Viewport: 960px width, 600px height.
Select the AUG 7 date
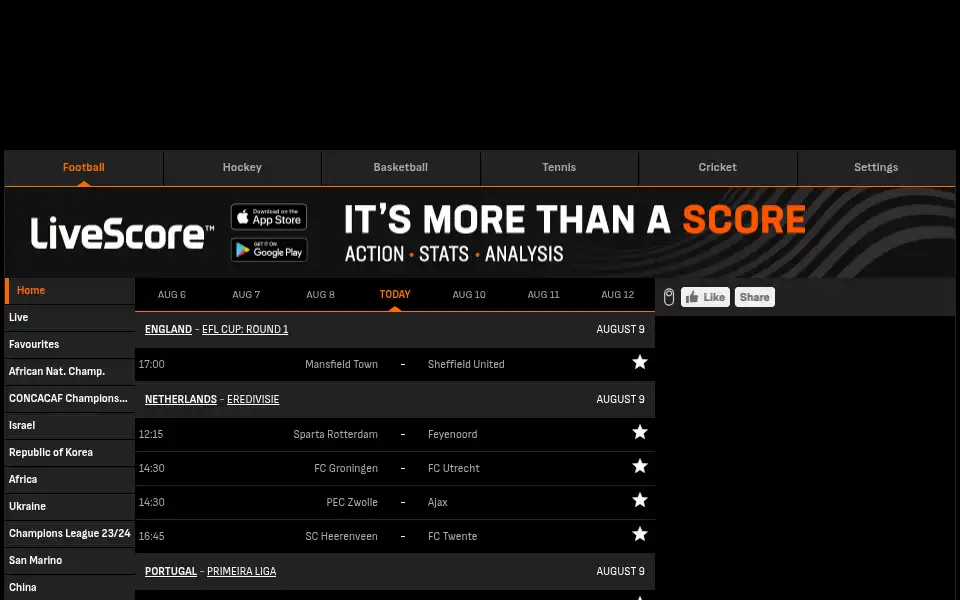pos(246,294)
